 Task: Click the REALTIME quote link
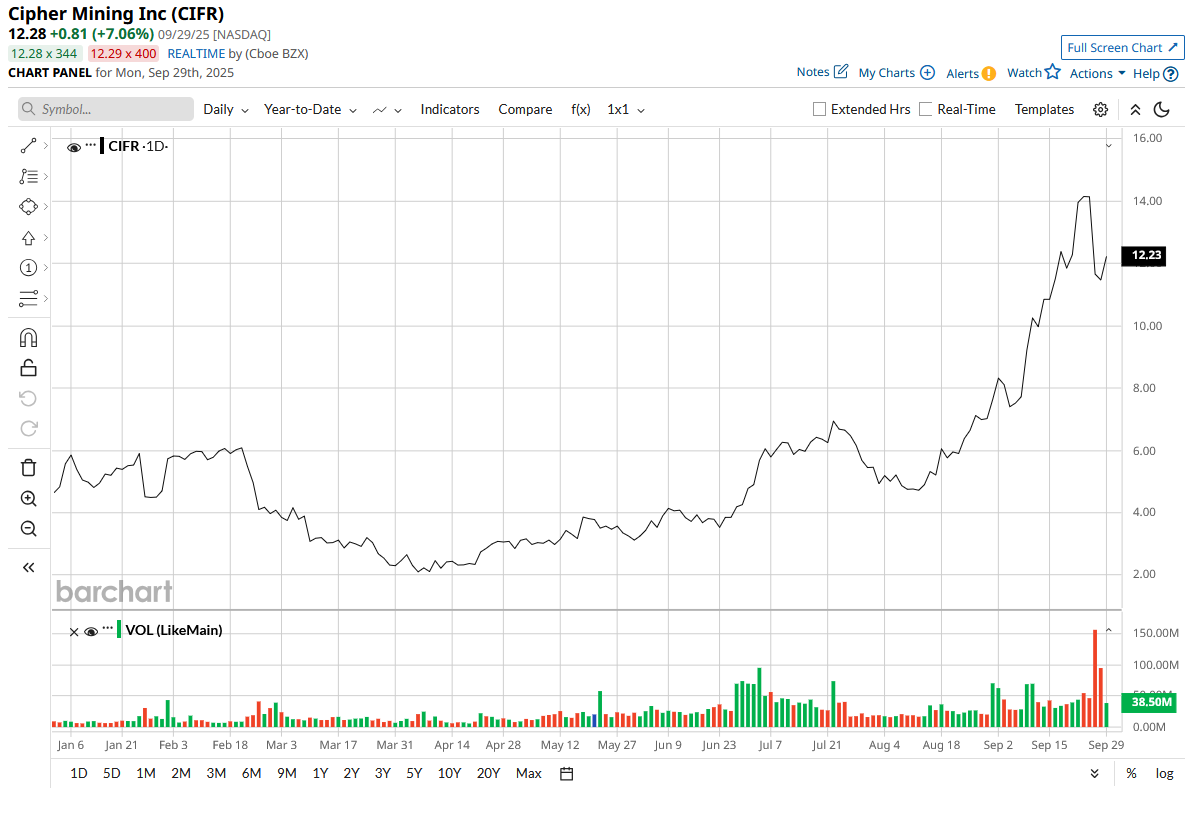pos(196,53)
